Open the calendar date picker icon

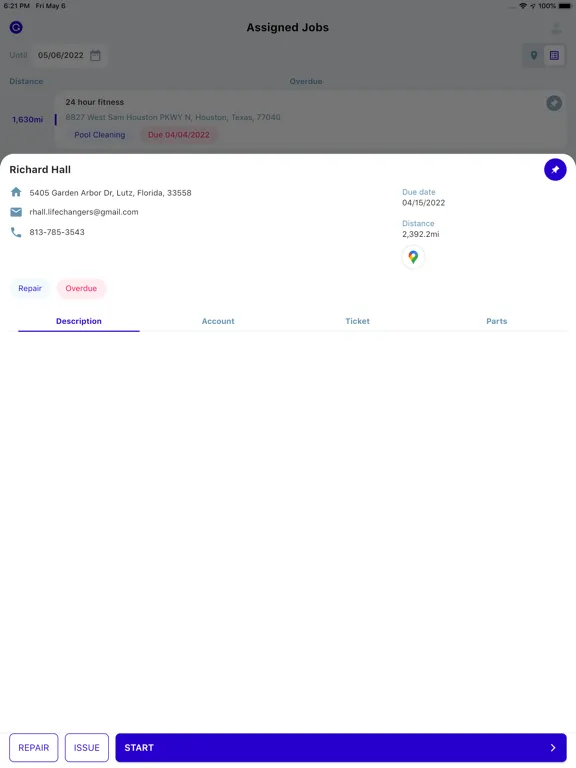tap(96, 55)
